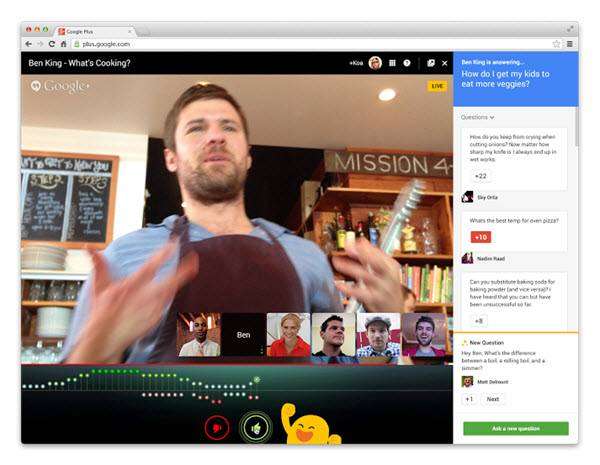The height and width of the screenshot is (465, 600).
Task: Open the Chrome menu icon
Action: [570, 44]
